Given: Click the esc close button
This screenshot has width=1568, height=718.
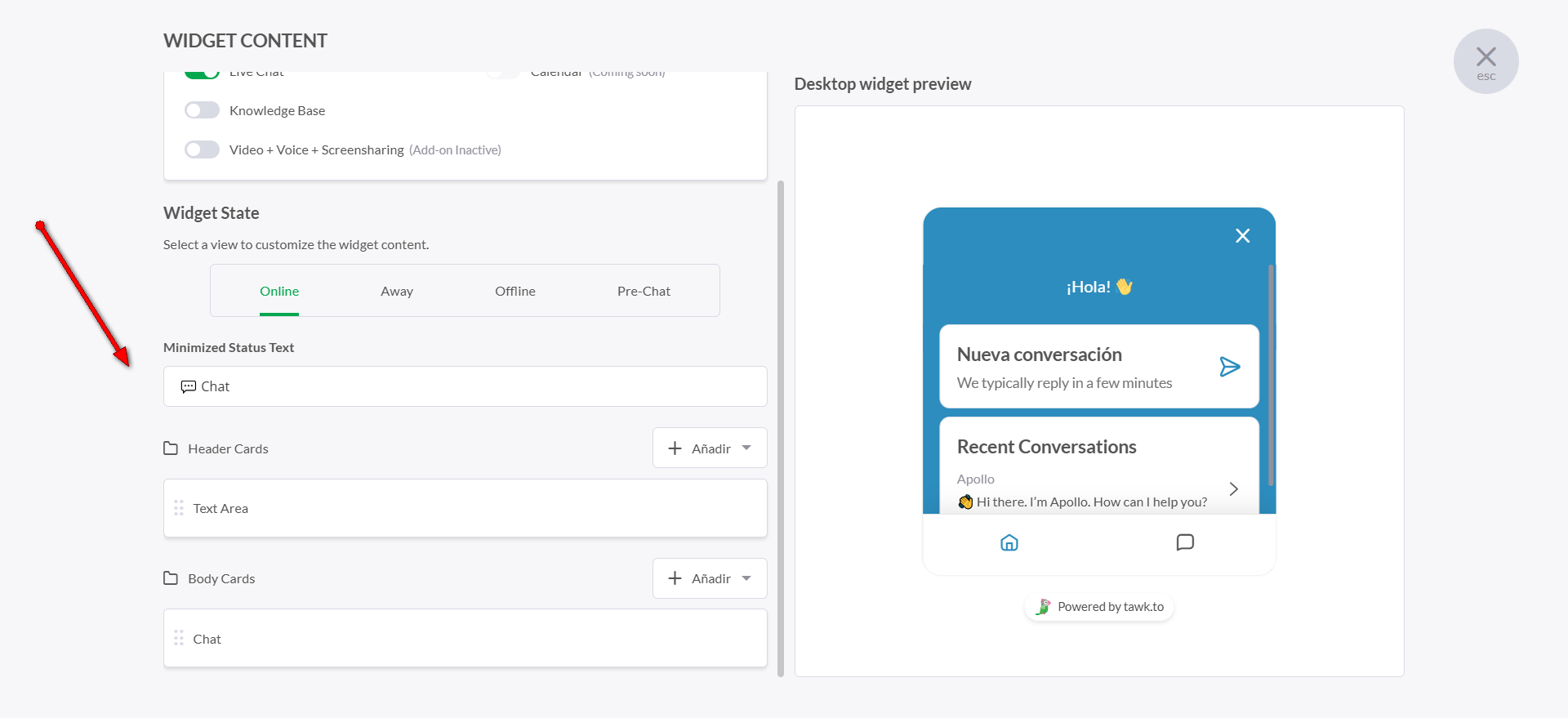Looking at the screenshot, I should [1486, 61].
